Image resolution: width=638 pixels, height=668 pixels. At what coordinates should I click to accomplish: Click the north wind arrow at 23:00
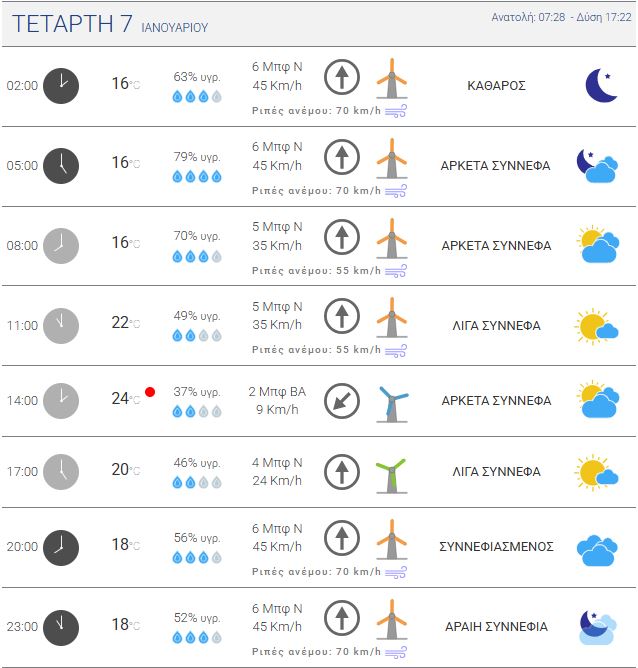(342, 618)
